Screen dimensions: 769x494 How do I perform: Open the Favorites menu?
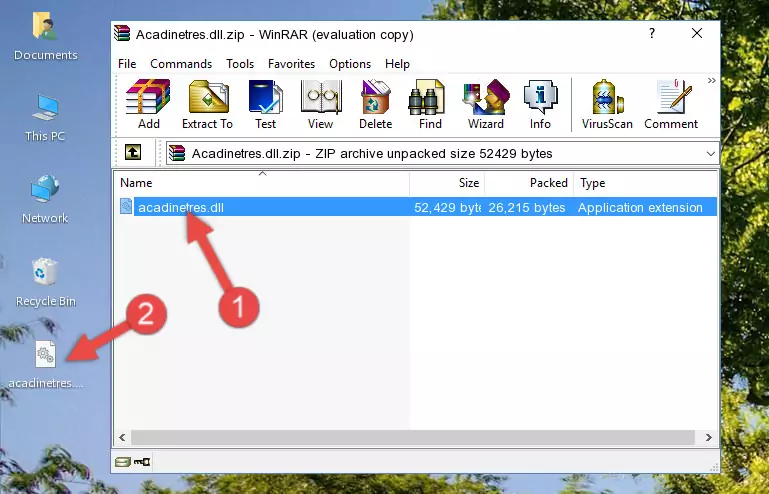tap(291, 64)
